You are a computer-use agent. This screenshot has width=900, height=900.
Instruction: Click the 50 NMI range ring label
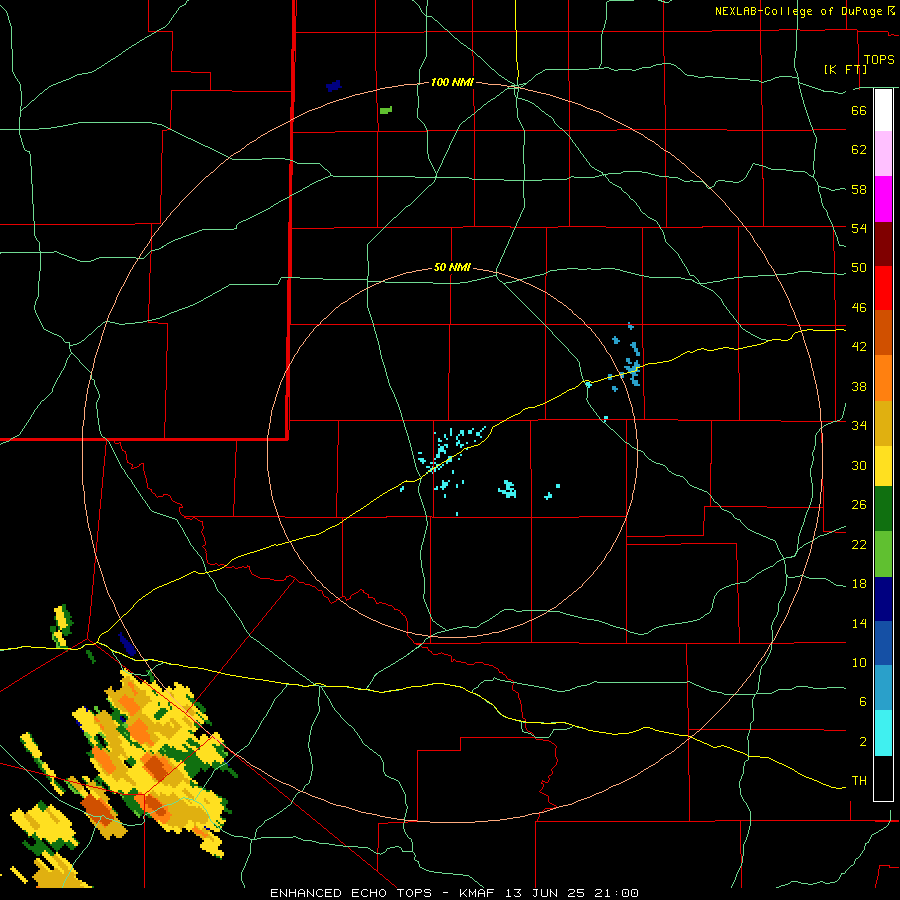tap(452, 267)
